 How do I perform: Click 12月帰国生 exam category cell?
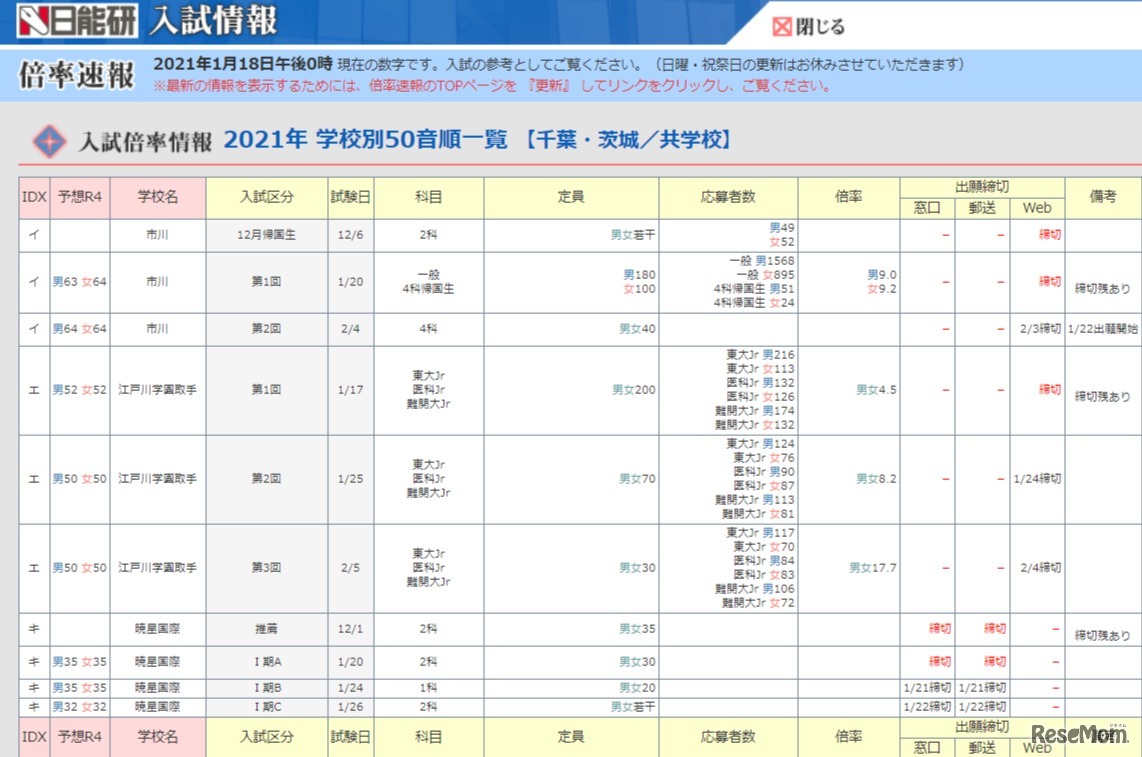[x=267, y=235]
